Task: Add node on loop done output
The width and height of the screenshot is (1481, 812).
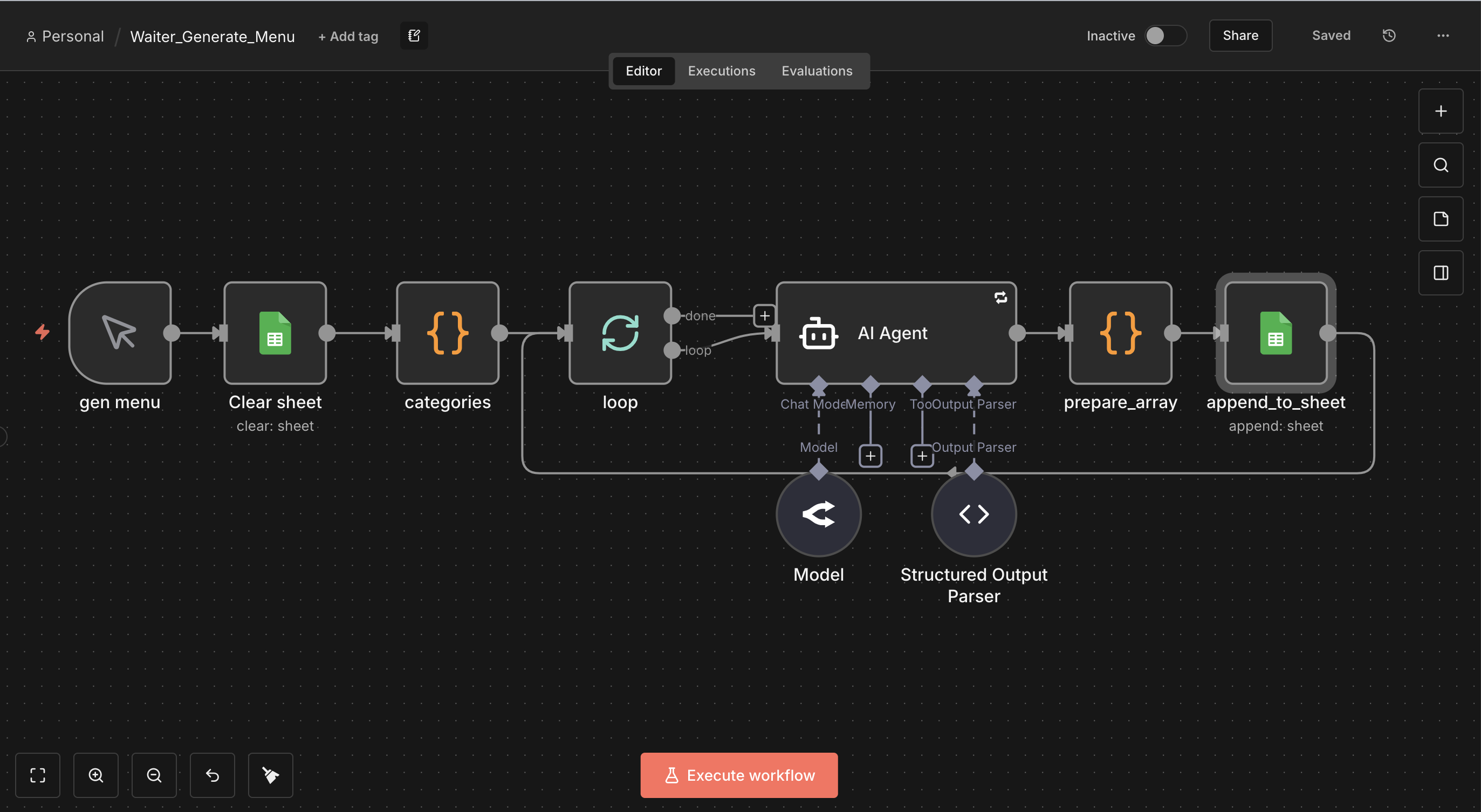Action: (x=764, y=315)
